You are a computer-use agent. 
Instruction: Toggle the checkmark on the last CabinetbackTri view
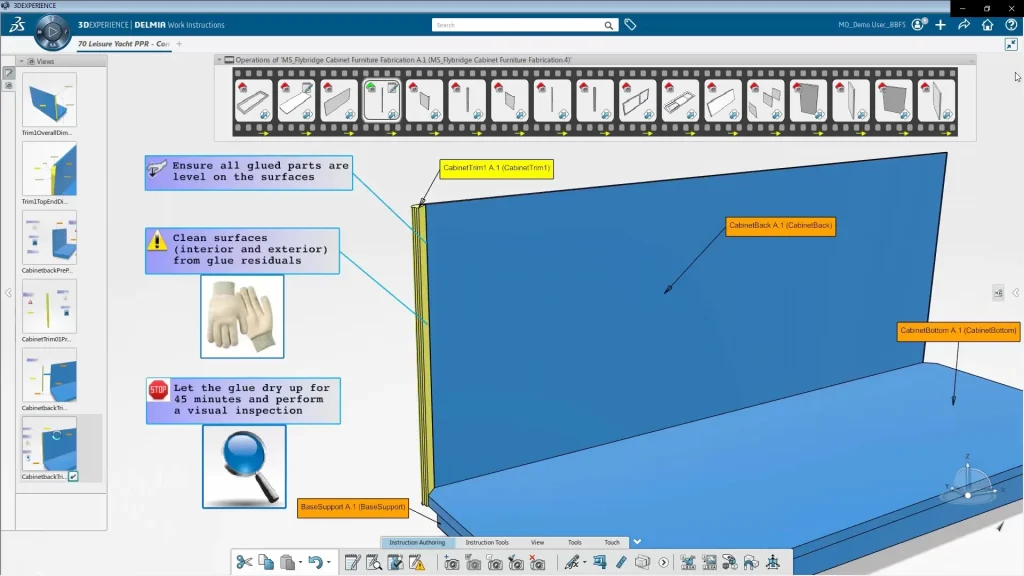point(73,476)
